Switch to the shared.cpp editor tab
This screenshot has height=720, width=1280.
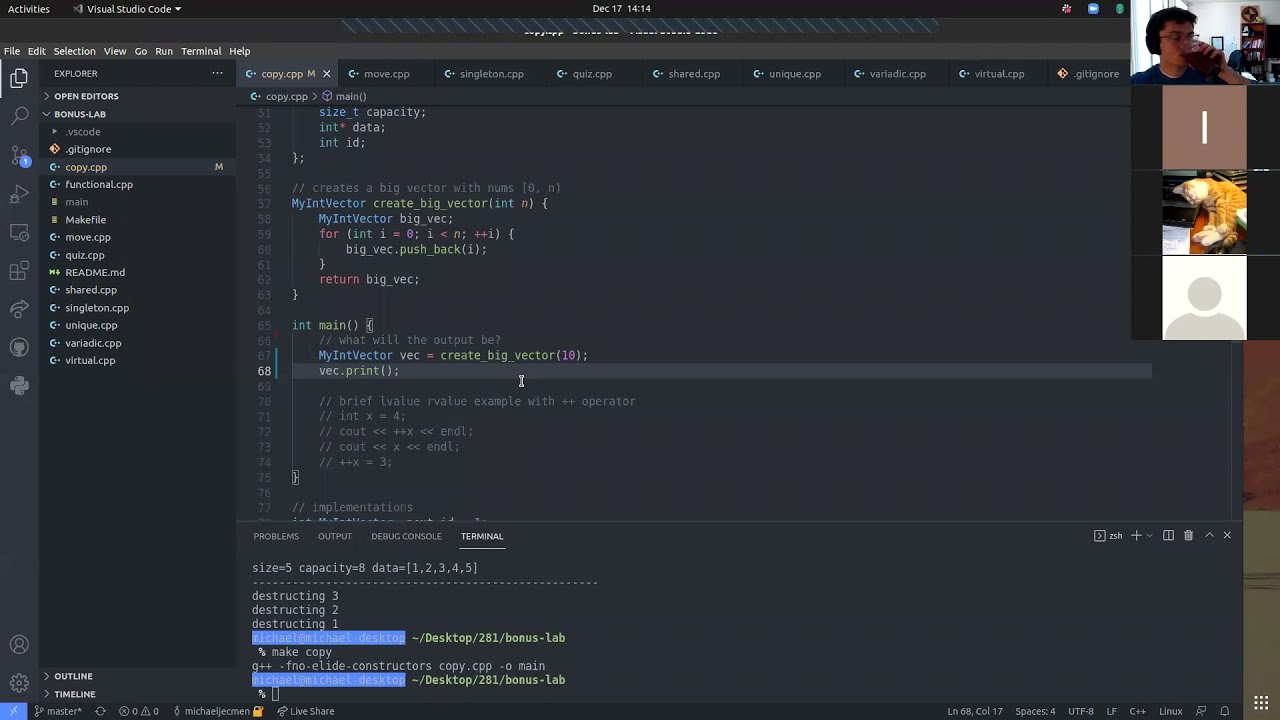point(694,74)
